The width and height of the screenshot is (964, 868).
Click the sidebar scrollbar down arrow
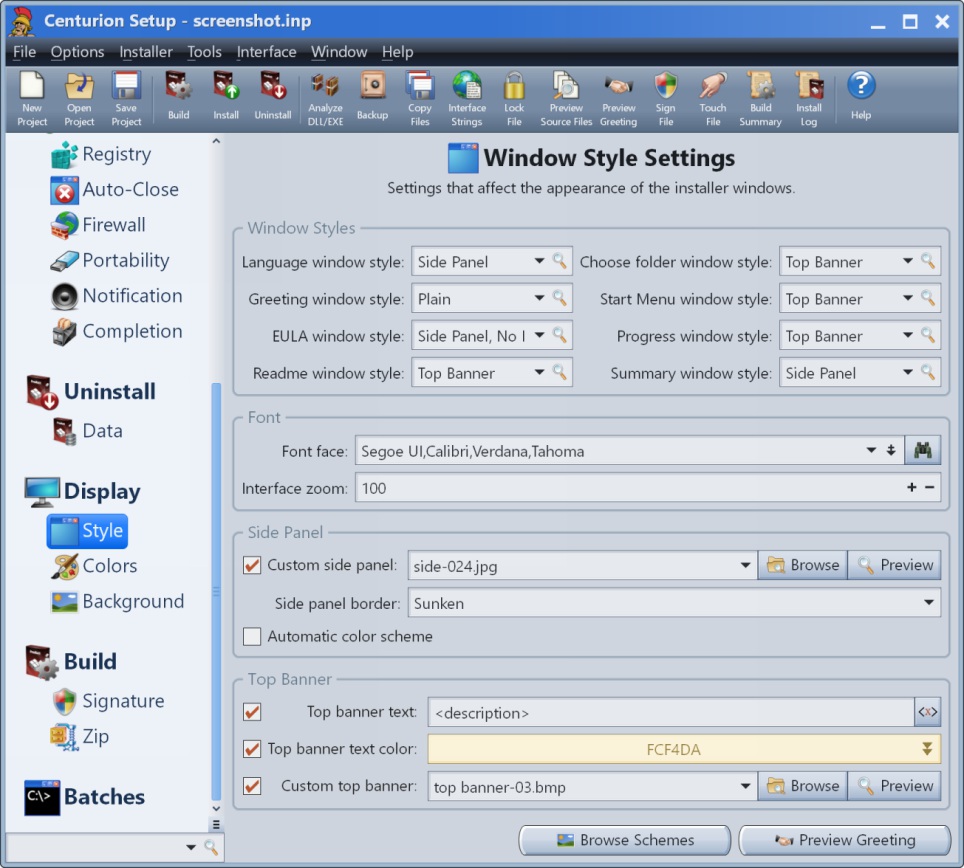click(x=216, y=808)
